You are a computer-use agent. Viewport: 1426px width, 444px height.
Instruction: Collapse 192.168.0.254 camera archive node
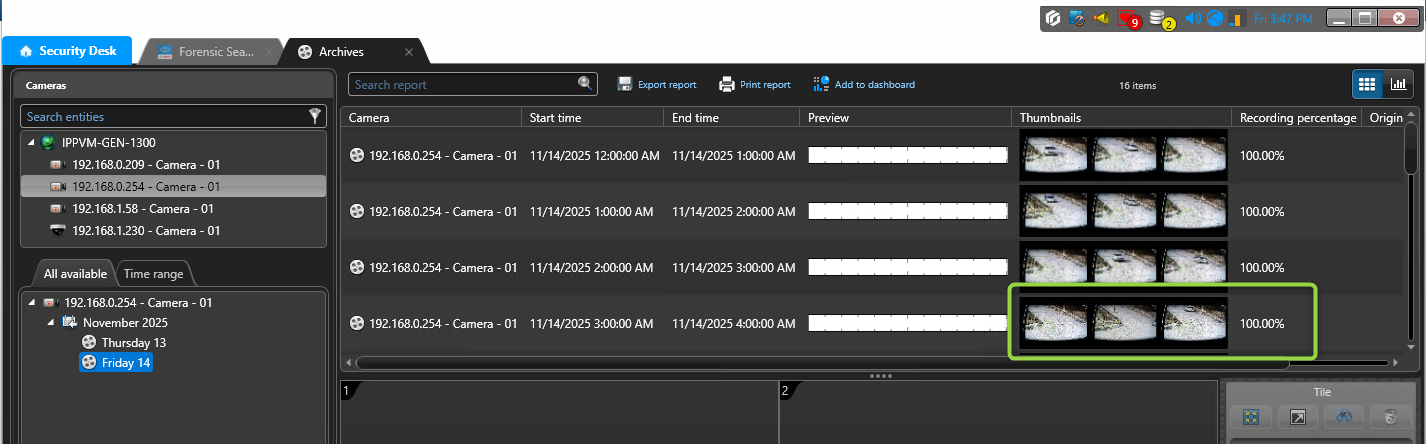pyautogui.click(x=32, y=302)
